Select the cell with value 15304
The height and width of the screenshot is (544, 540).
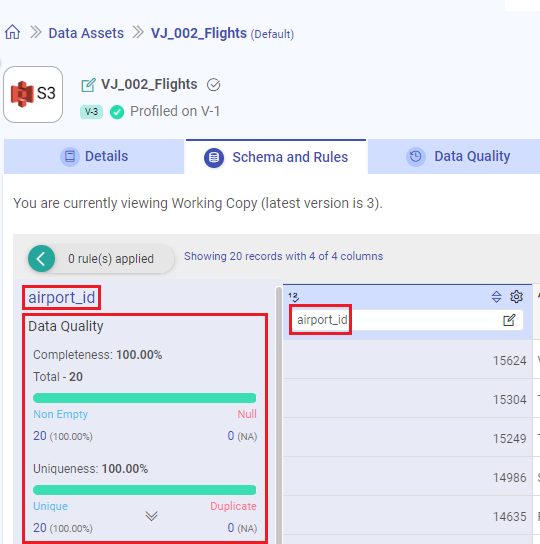tap(407, 399)
